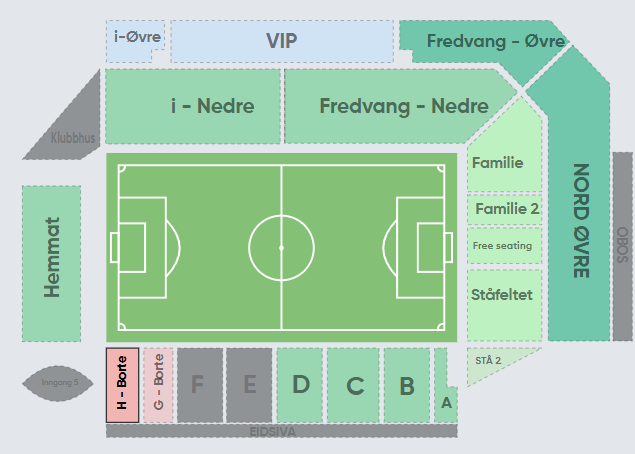Screen dimensions: 635x454
Task: Choose the Hemmat stand
Action: point(51,263)
